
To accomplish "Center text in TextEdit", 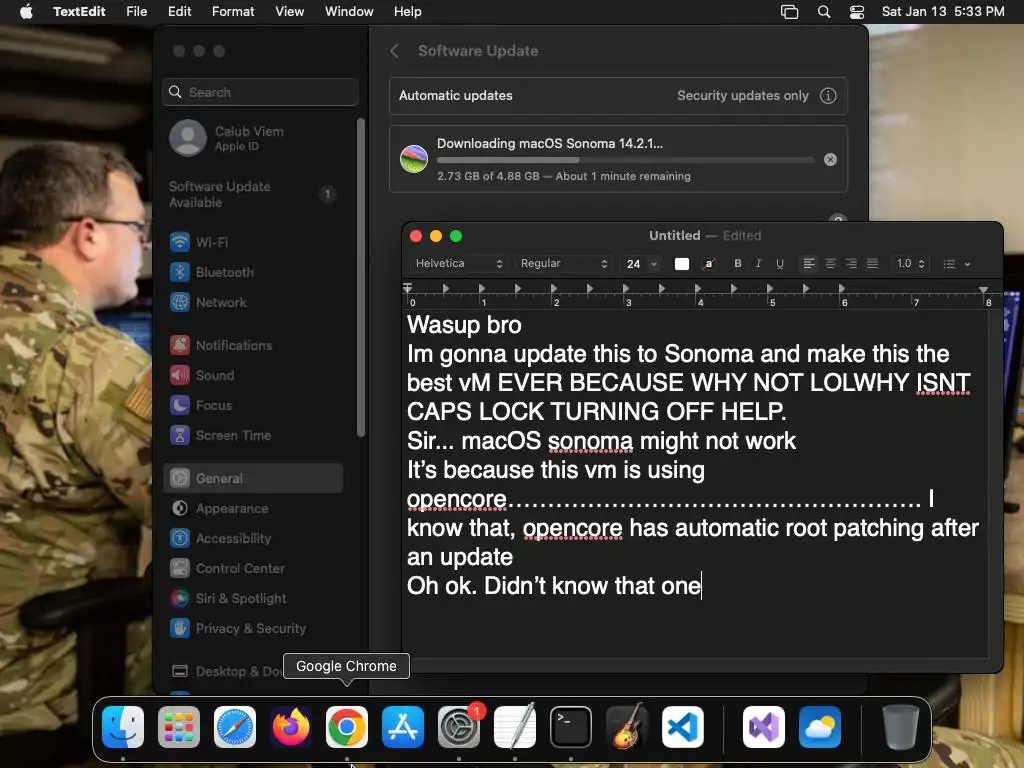I will (x=831, y=263).
